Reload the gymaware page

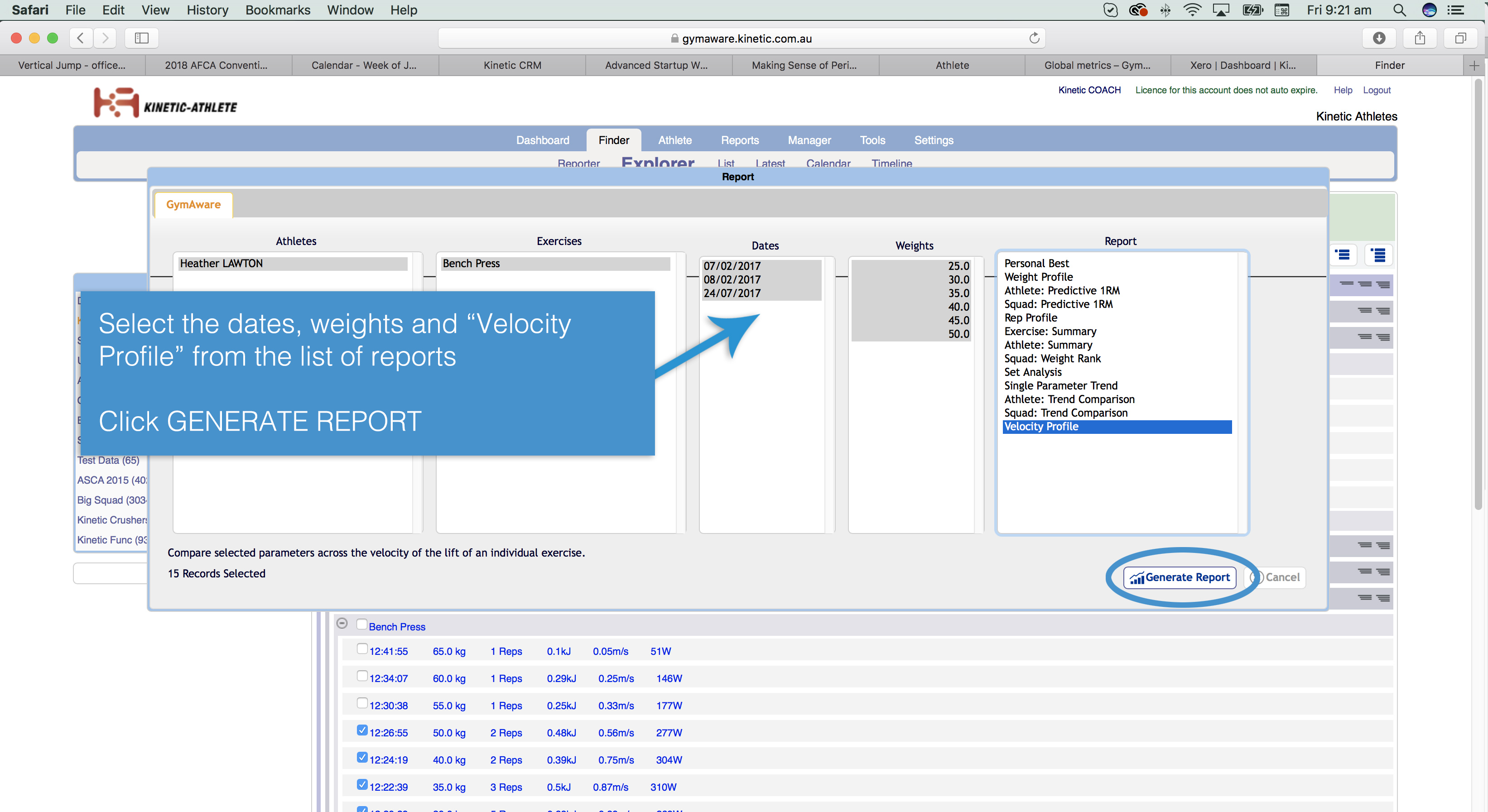[1034, 38]
